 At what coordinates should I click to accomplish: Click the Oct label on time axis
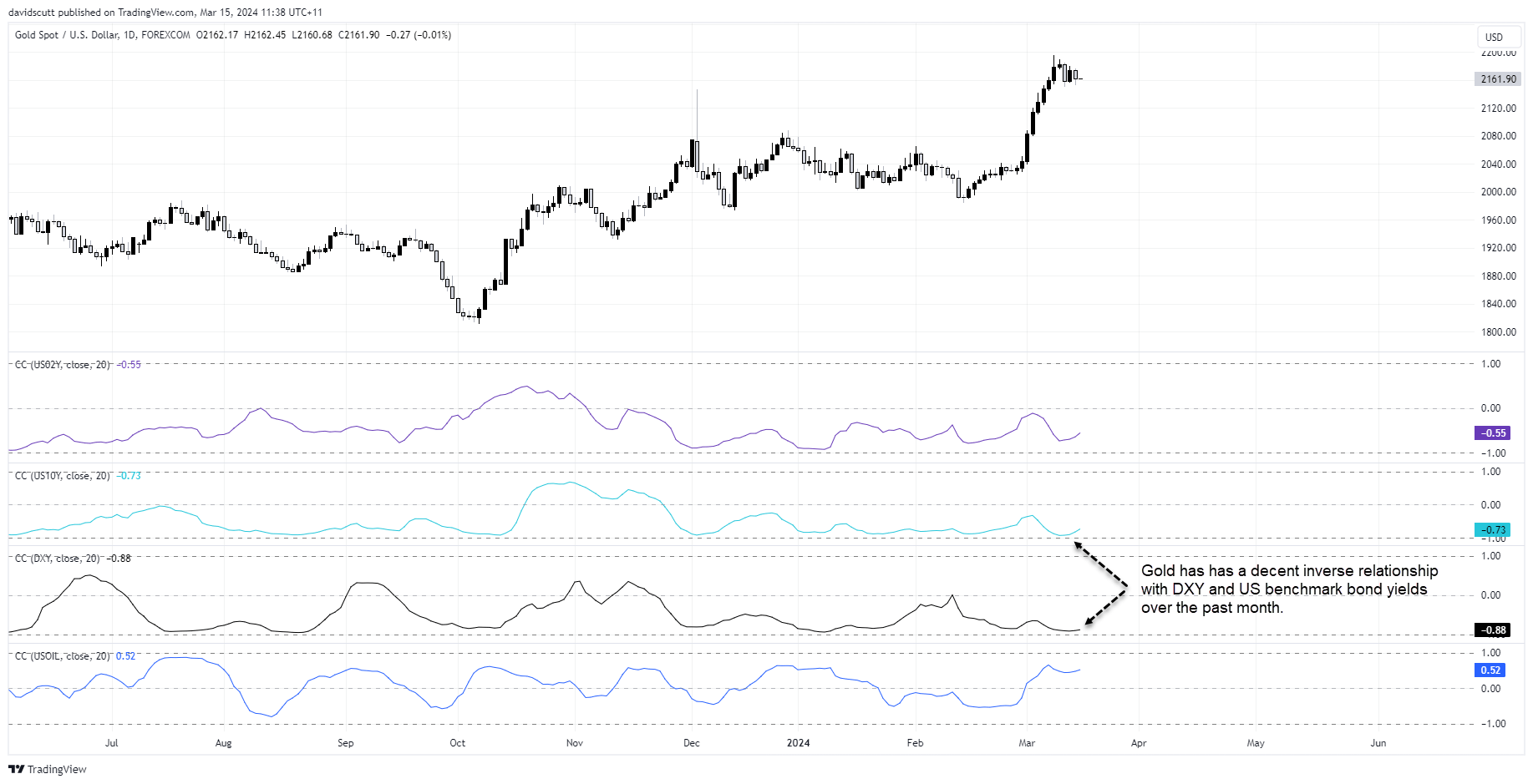458,743
